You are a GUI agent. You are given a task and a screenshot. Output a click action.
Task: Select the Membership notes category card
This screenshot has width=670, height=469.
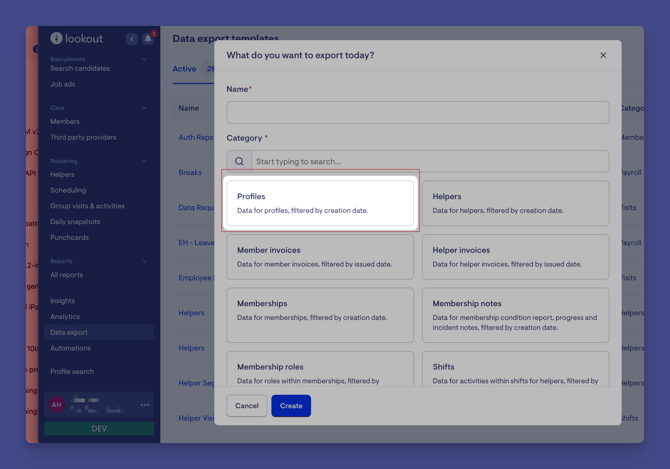pyautogui.click(x=515, y=315)
